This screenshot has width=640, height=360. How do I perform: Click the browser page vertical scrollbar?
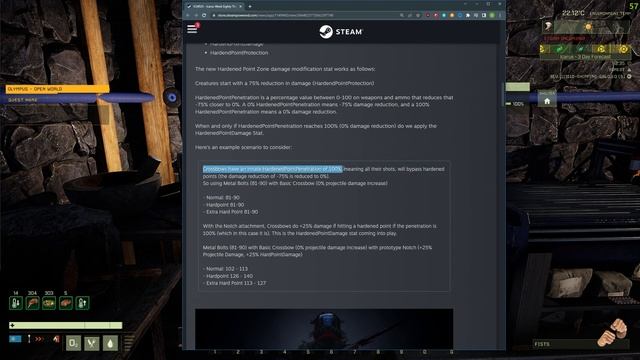point(502,94)
